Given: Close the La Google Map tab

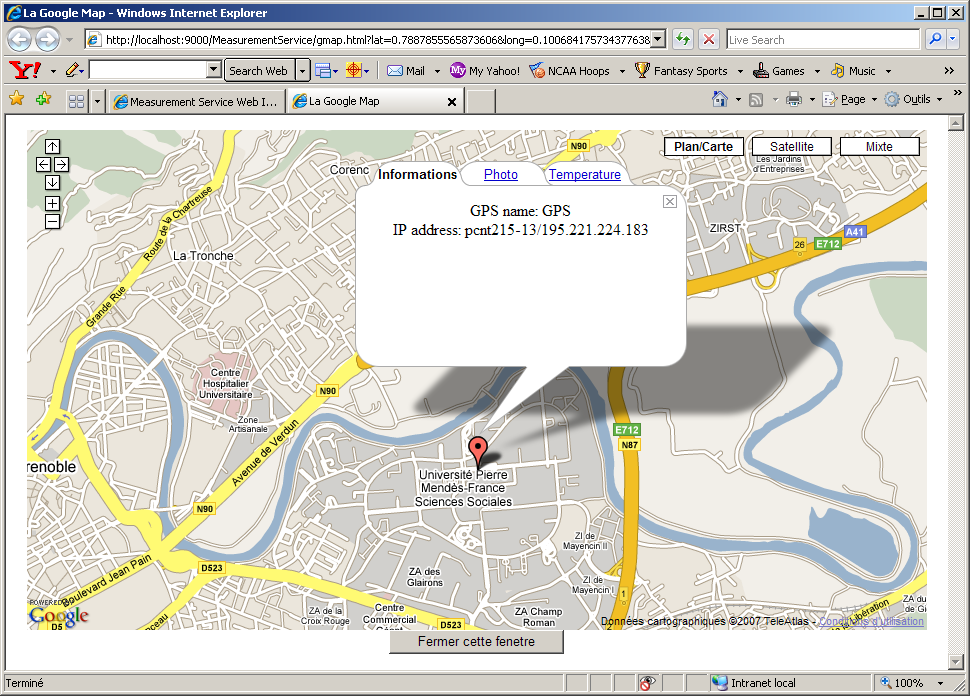Looking at the screenshot, I should pos(452,102).
